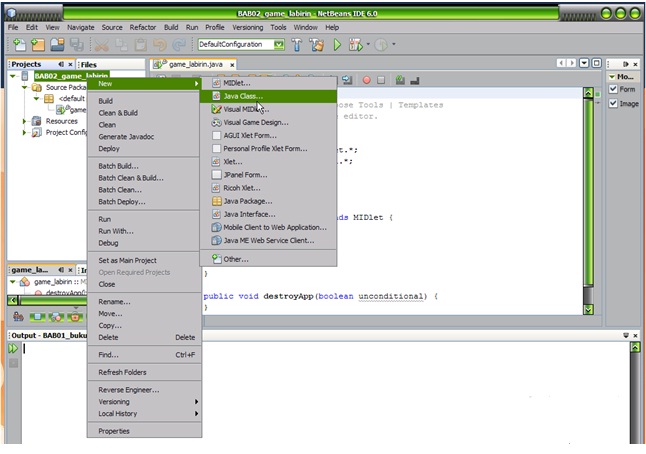Collapse the game_labirin node in Navigator
Viewport: 646px width, 454px height.
pyautogui.click(x=13, y=282)
